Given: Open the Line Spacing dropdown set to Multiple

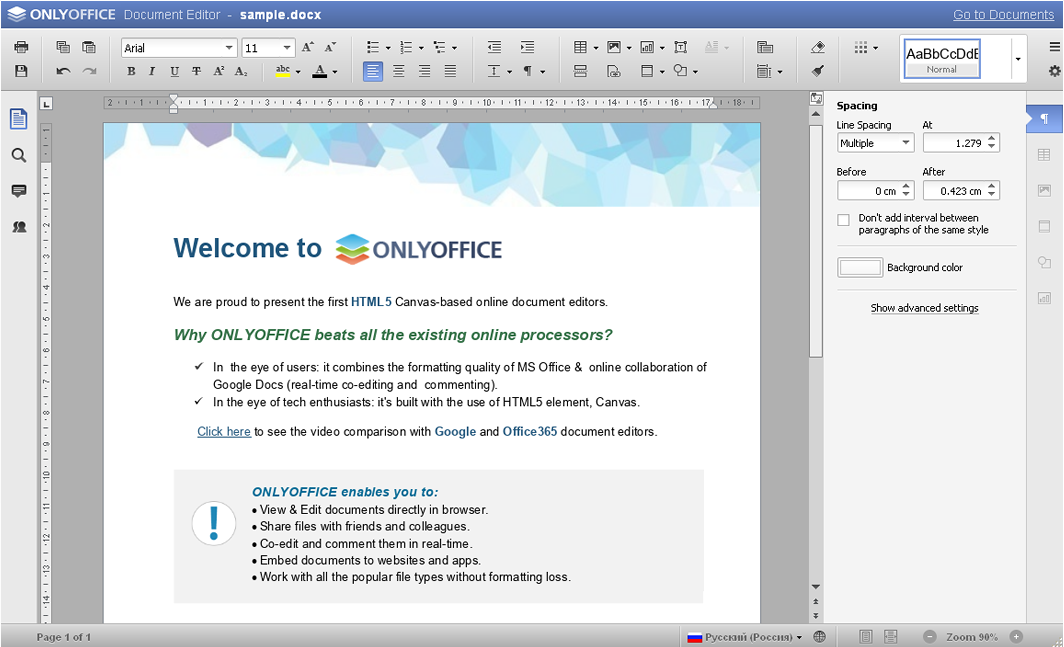Looking at the screenshot, I should click(x=875, y=143).
